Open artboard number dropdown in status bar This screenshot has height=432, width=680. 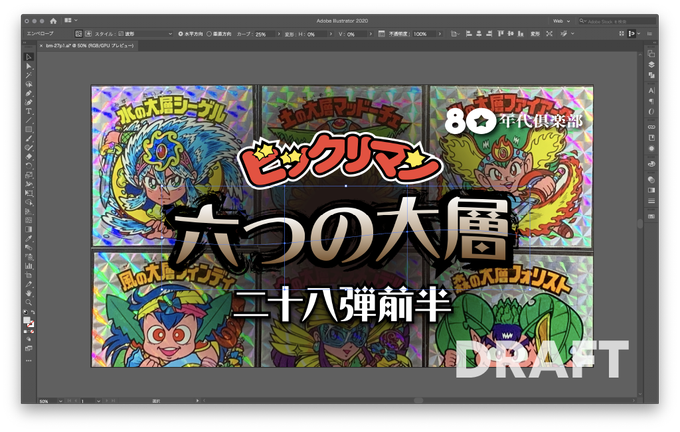[x=98, y=401]
